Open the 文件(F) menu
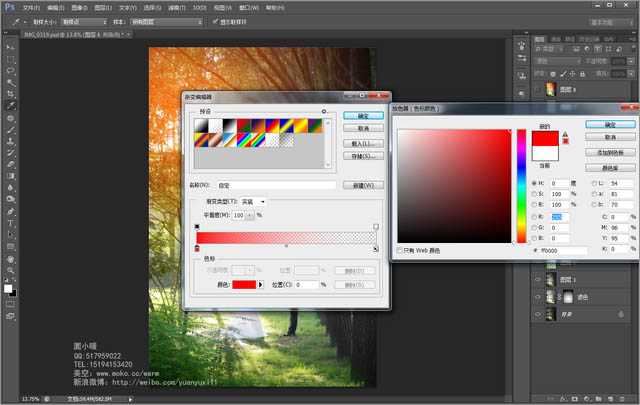 pos(31,6)
